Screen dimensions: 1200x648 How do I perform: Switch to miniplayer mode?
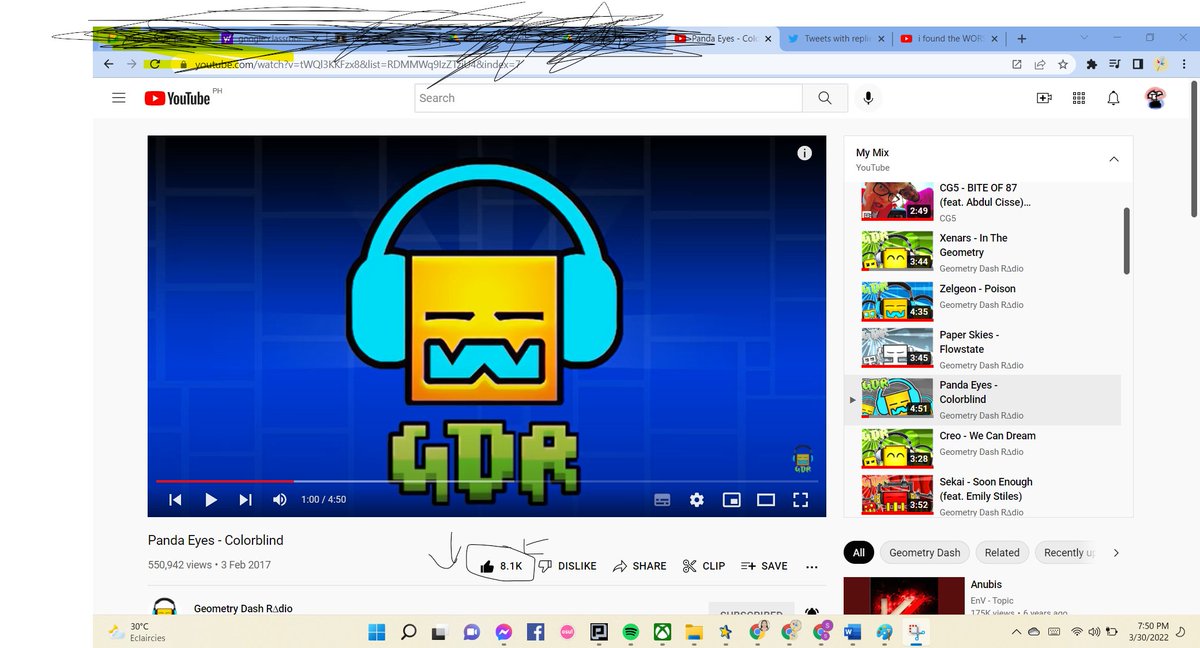tap(731, 499)
